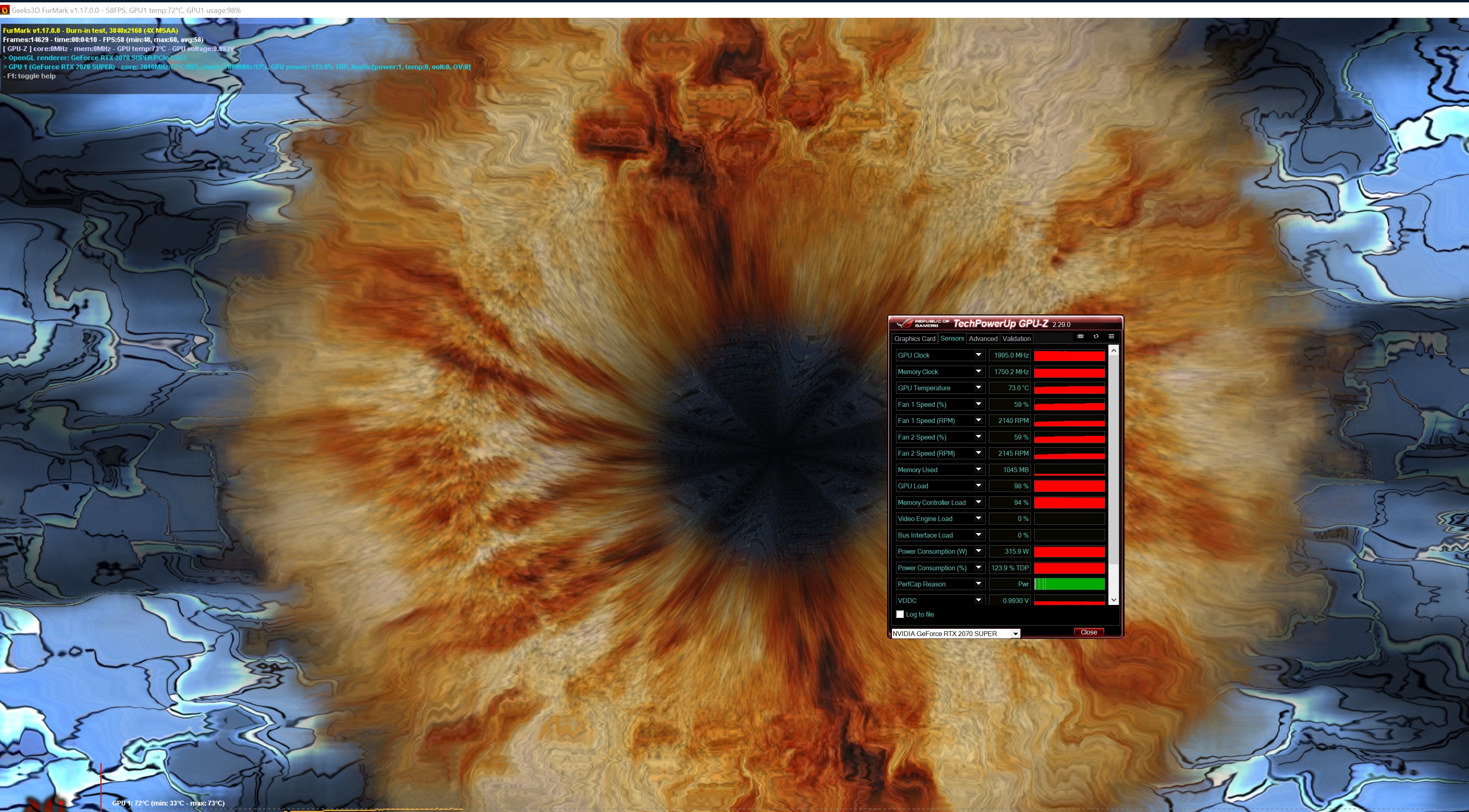Open the GPU-Z hamburger menu icon
This screenshot has width=1469, height=812.
(x=1111, y=337)
